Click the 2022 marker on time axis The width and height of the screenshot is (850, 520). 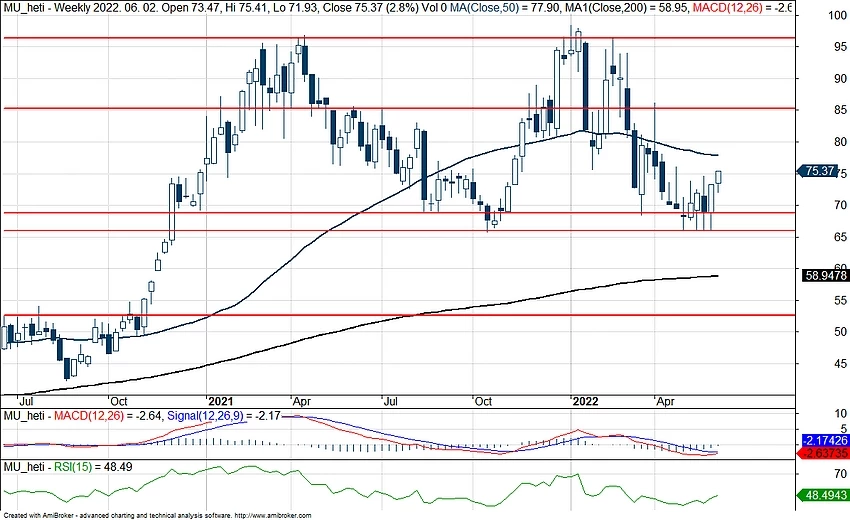click(586, 400)
